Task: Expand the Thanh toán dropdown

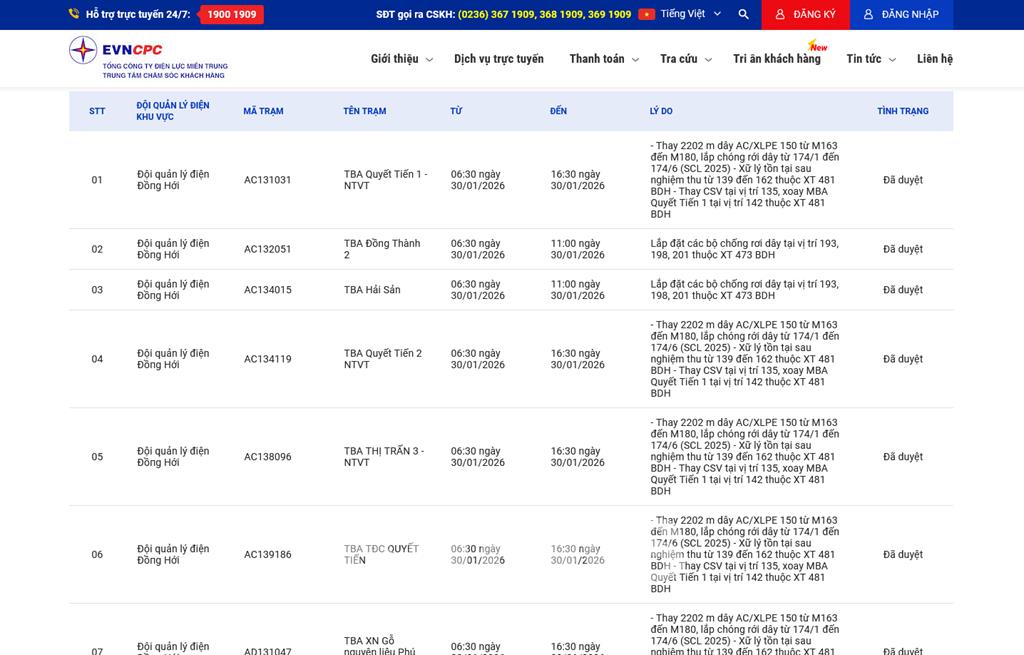Action: 604,59
